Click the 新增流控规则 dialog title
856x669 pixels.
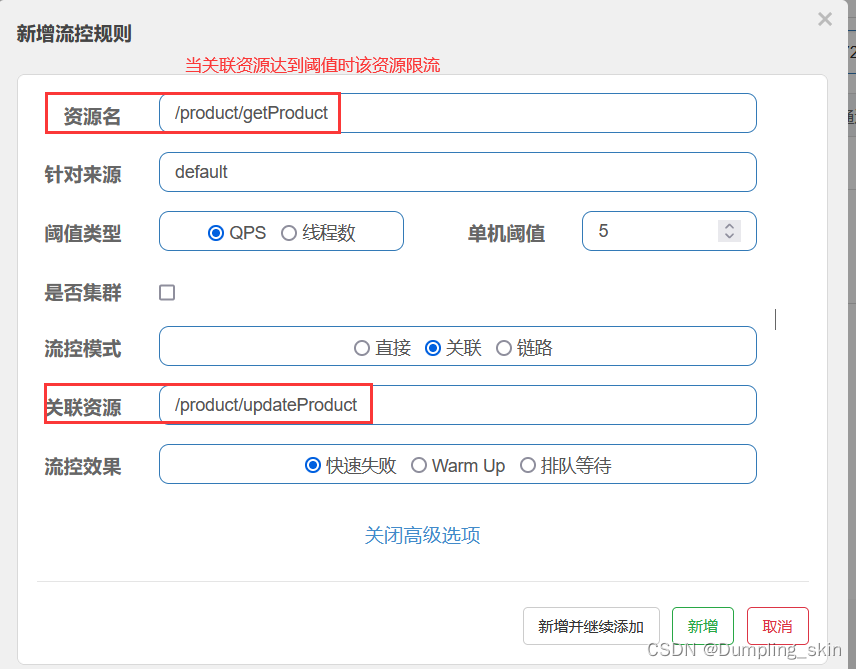[x=74, y=34]
